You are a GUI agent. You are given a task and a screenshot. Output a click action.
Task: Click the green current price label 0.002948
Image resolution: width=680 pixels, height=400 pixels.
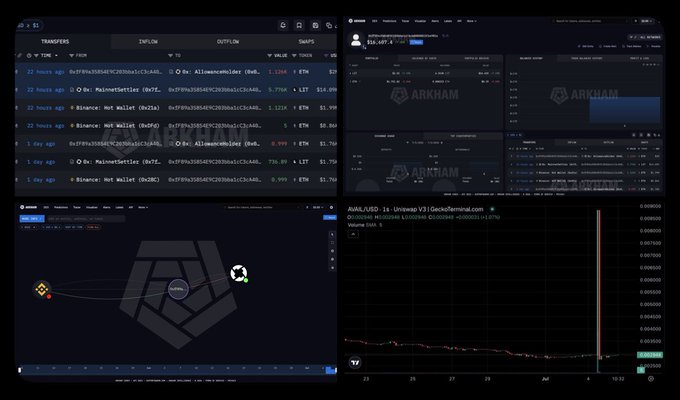tap(650, 355)
